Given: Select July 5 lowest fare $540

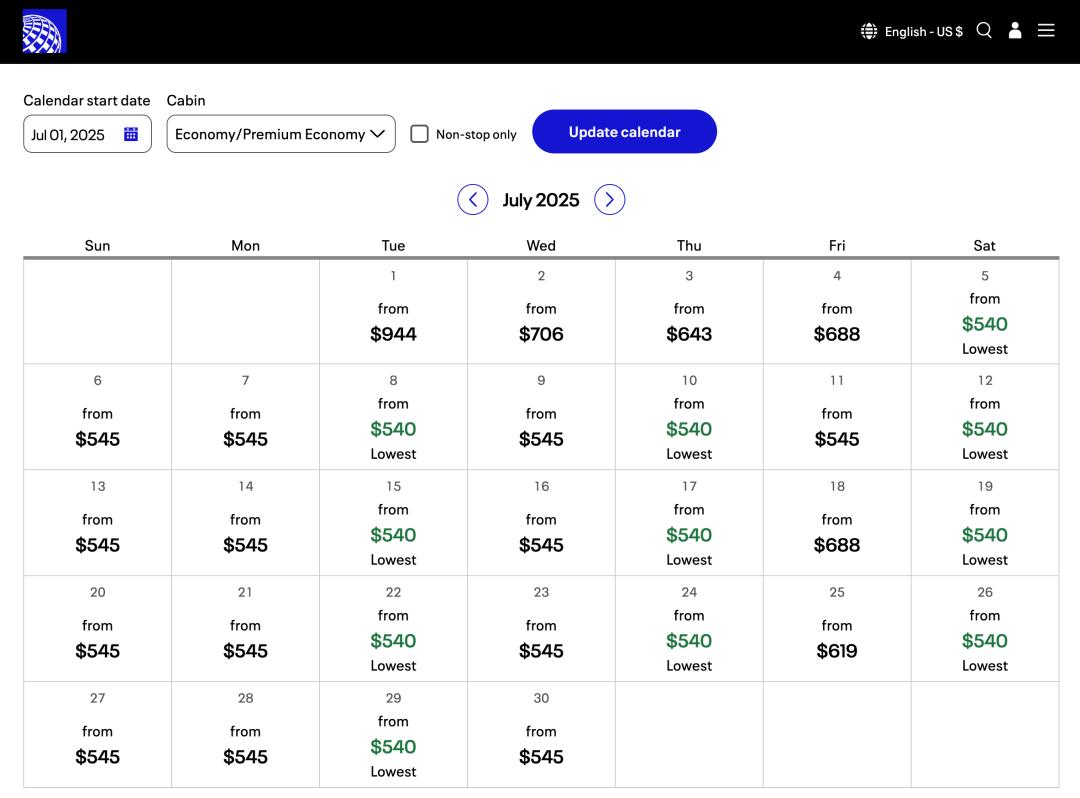Looking at the screenshot, I should click(x=985, y=323).
